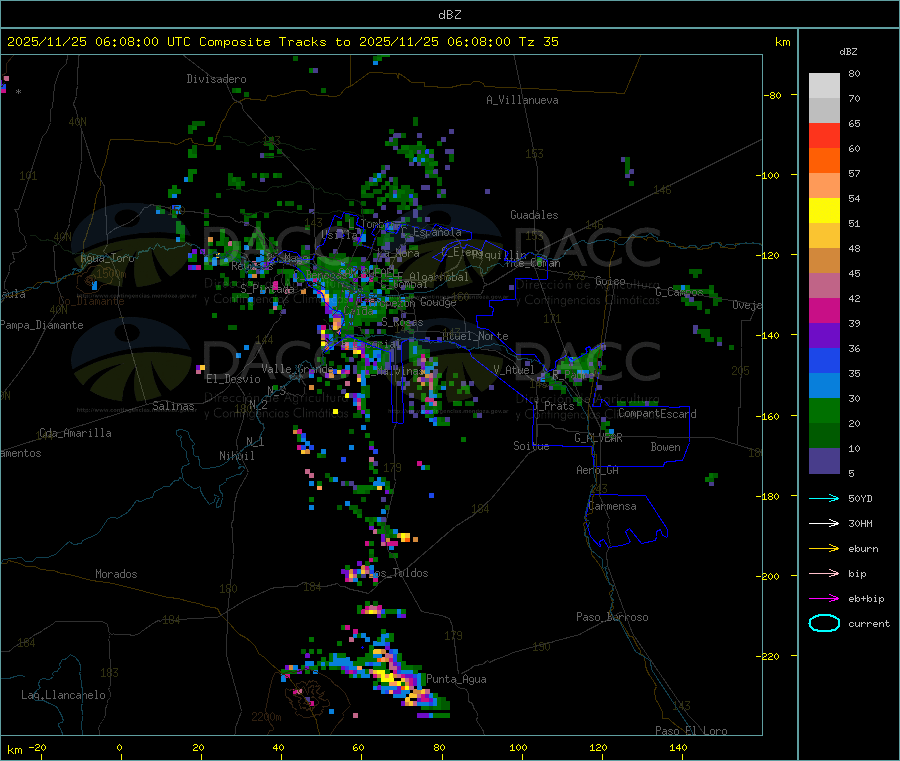Screen dimensions: 900x761
Task: Click the Cda_Amarilla map label
Action: (x=75, y=433)
